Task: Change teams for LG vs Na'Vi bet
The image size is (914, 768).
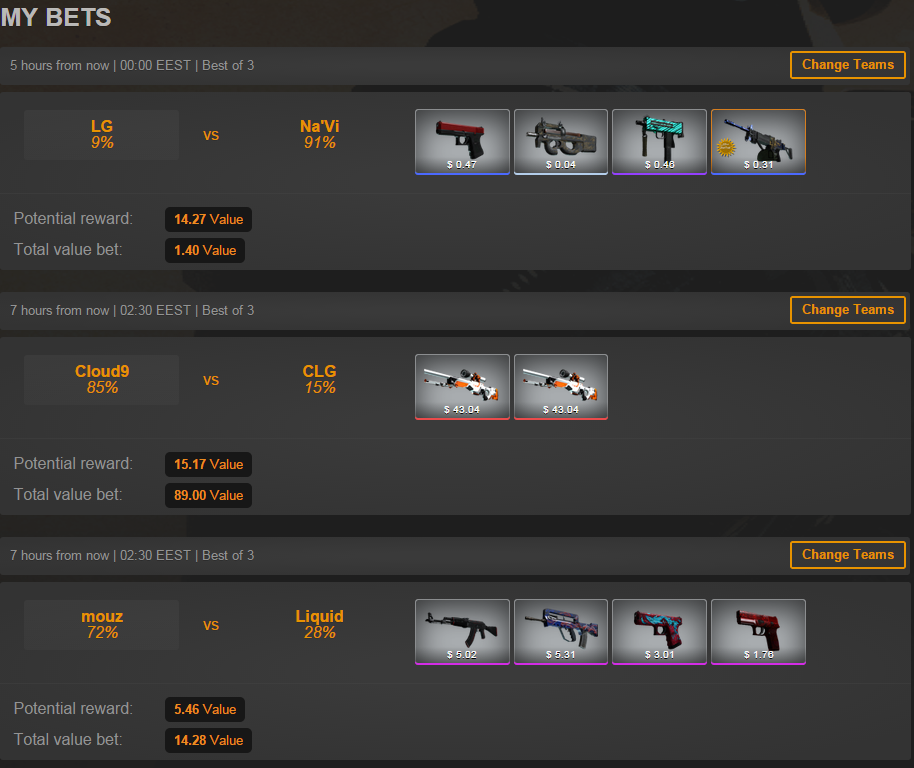Action: pyautogui.click(x=848, y=65)
